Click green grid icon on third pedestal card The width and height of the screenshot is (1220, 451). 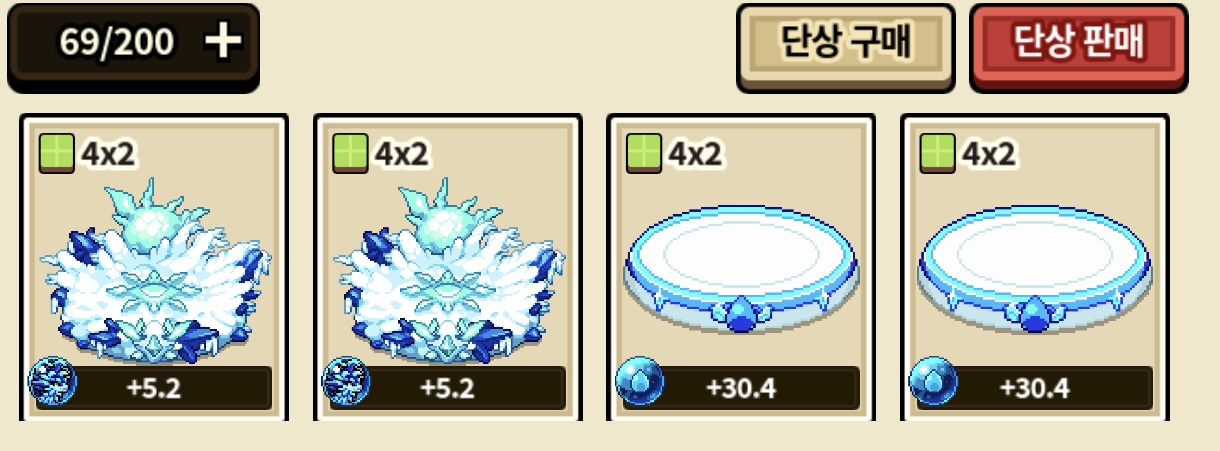[643, 154]
